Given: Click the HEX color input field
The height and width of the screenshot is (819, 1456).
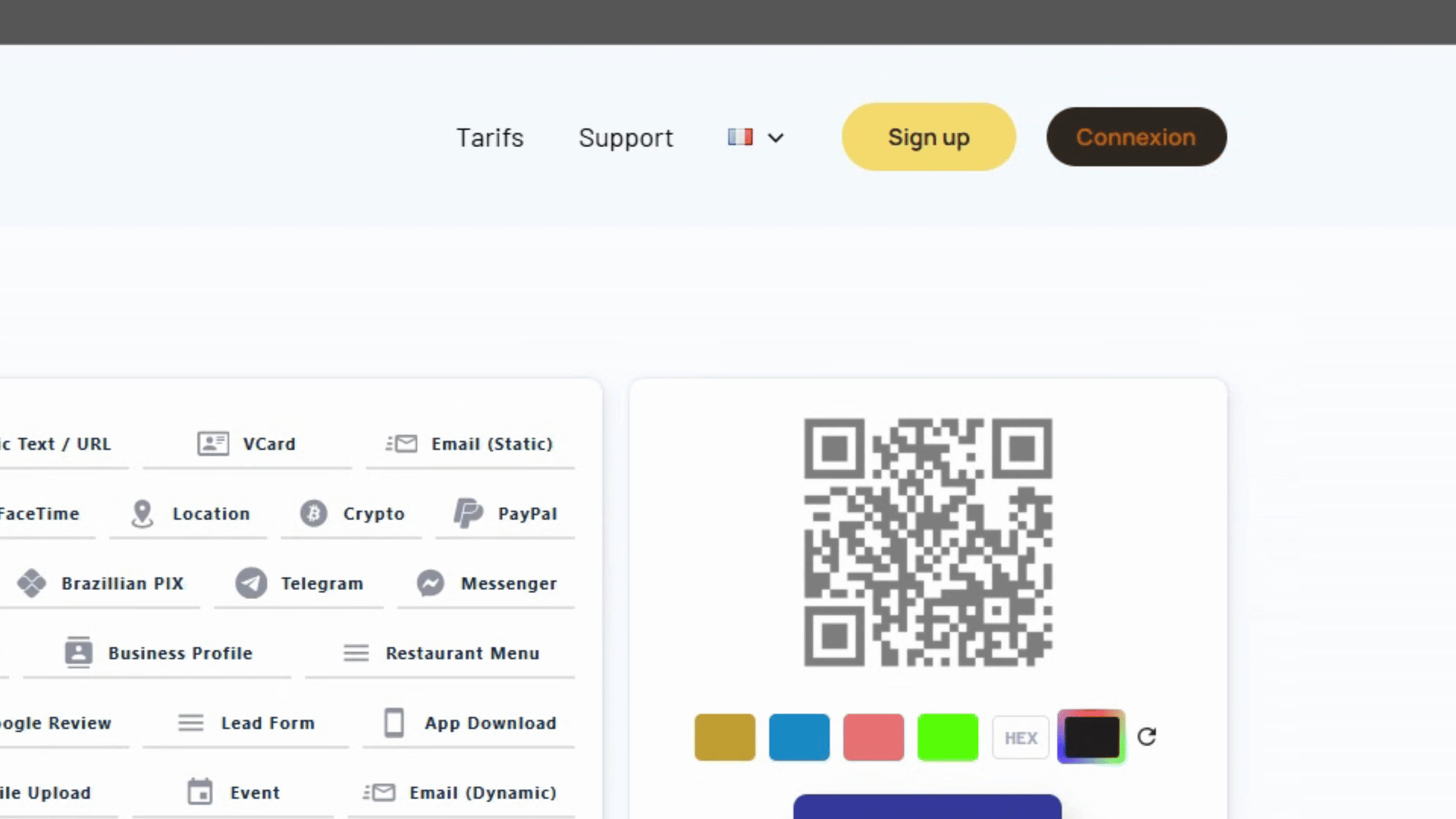Looking at the screenshot, I should tap(1021, 738).
